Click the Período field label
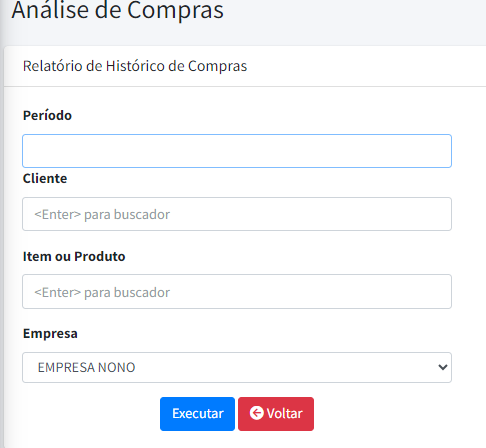This screenshot has height=448, width=486. [x=47, y=115]
